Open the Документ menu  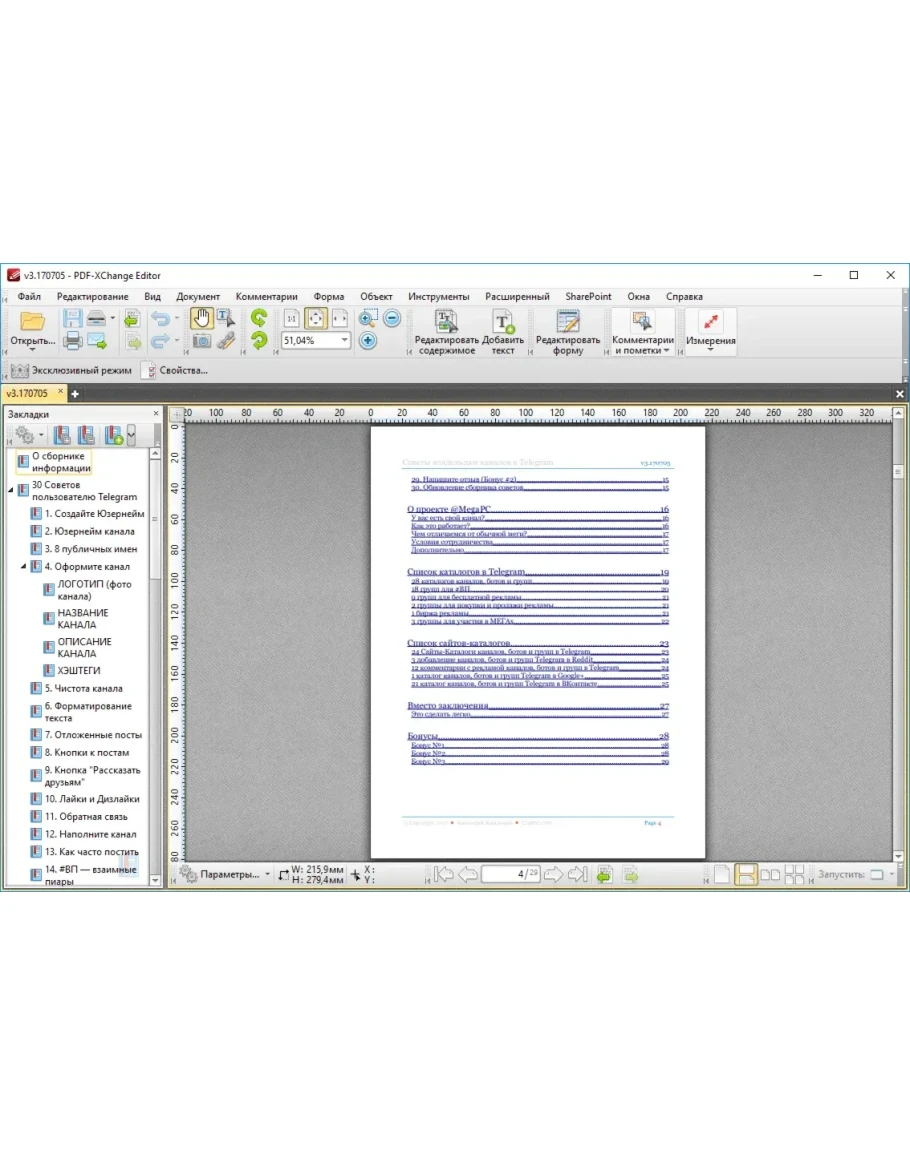coord(198,297)
